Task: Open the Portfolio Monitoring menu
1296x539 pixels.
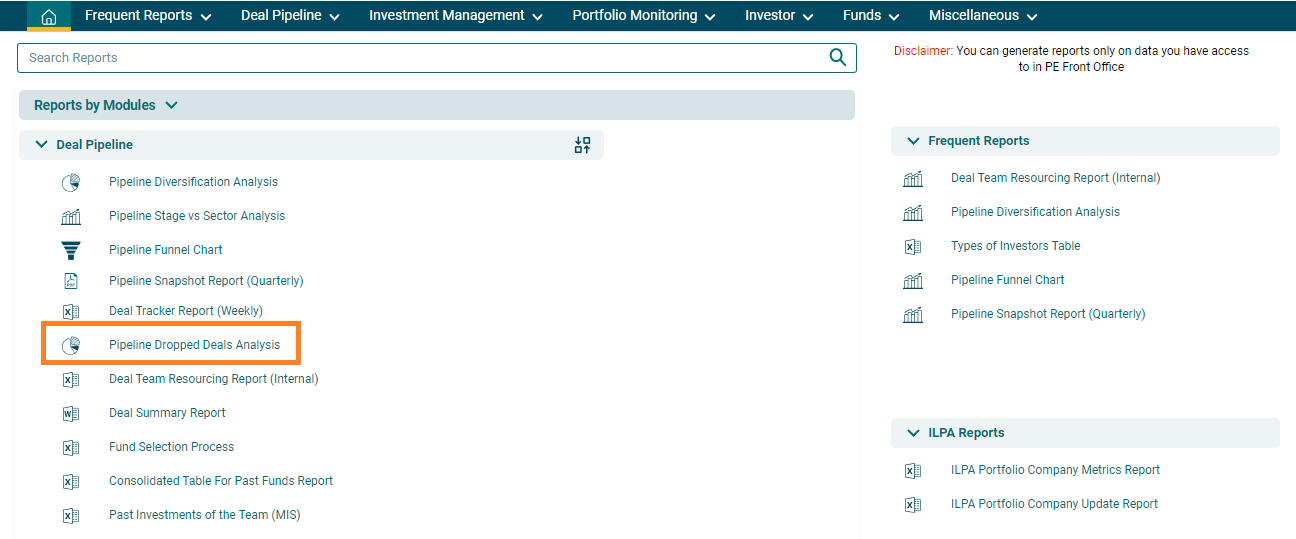Action: point(643,16)
